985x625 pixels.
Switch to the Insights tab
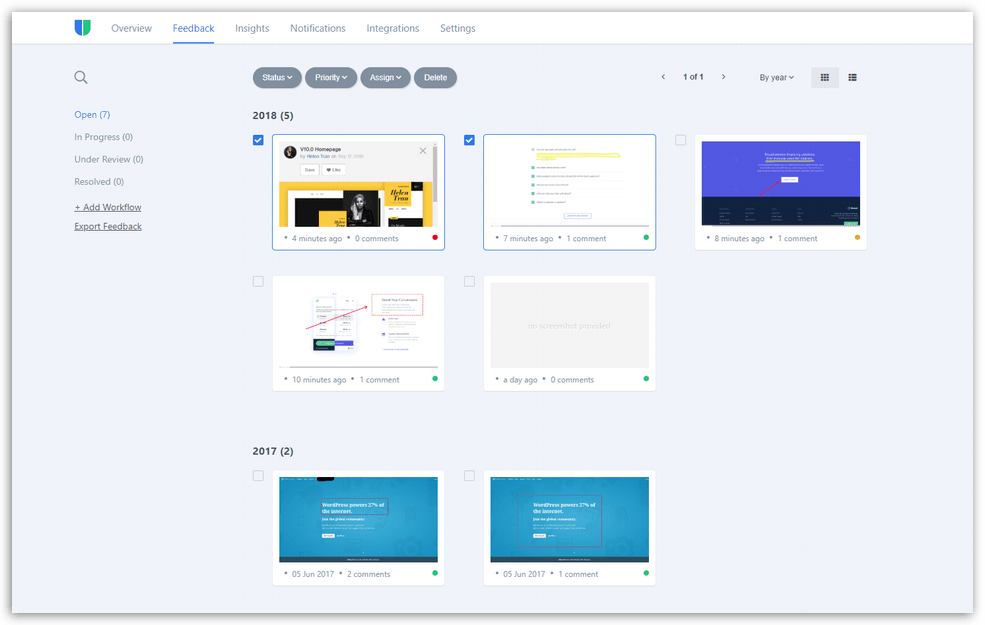pyautogui.click(x=251, y=28)
